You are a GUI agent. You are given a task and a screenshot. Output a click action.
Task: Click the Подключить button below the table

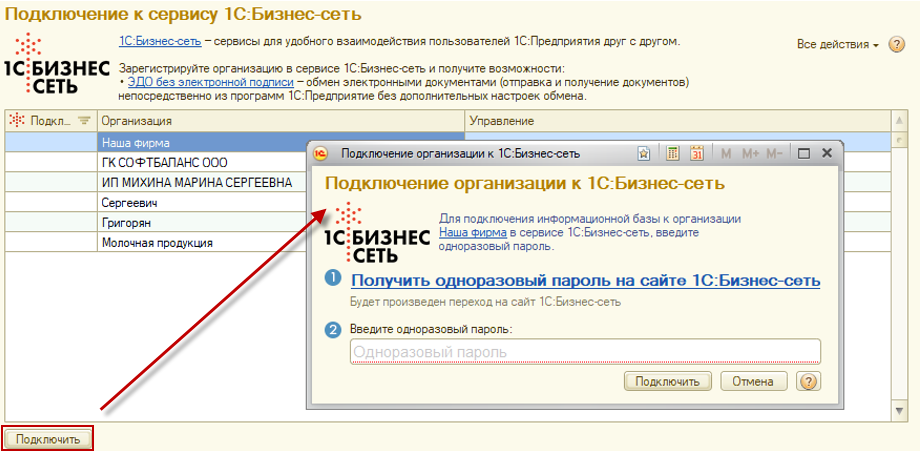pyautogui.click(x=48, y=439)
